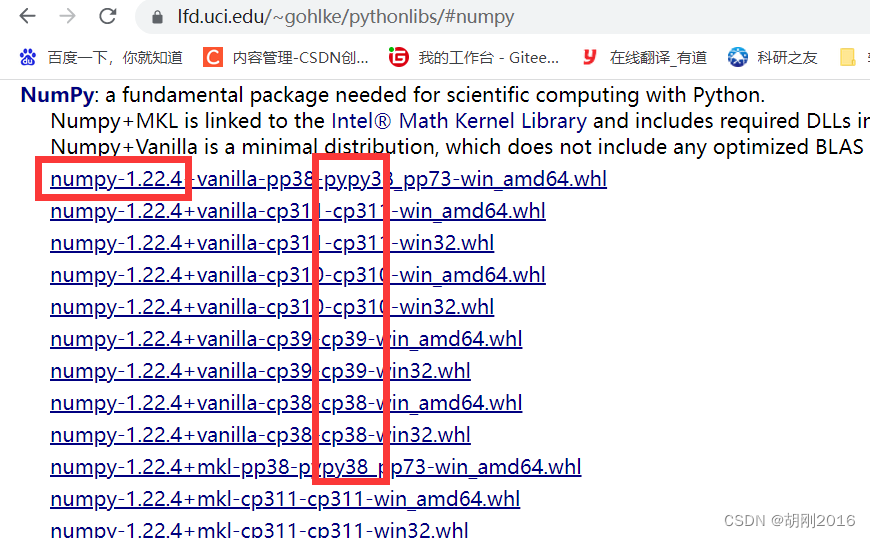
Task: Download numpy vanilla cp310 win32 wheel
Action: [272, 307]
